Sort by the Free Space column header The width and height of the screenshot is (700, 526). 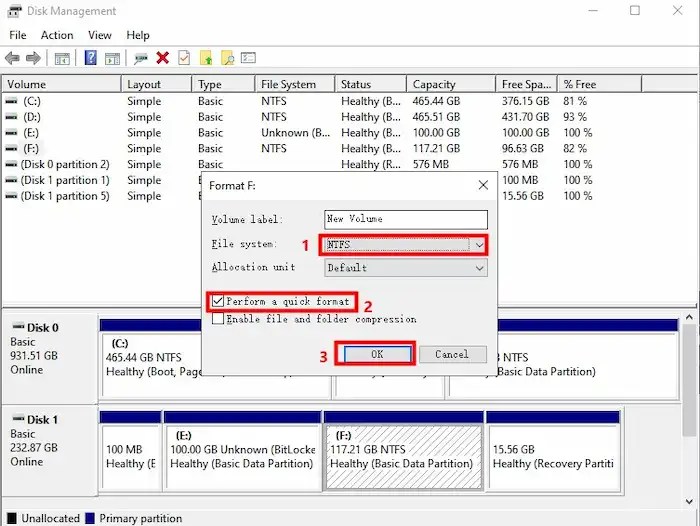527,84
